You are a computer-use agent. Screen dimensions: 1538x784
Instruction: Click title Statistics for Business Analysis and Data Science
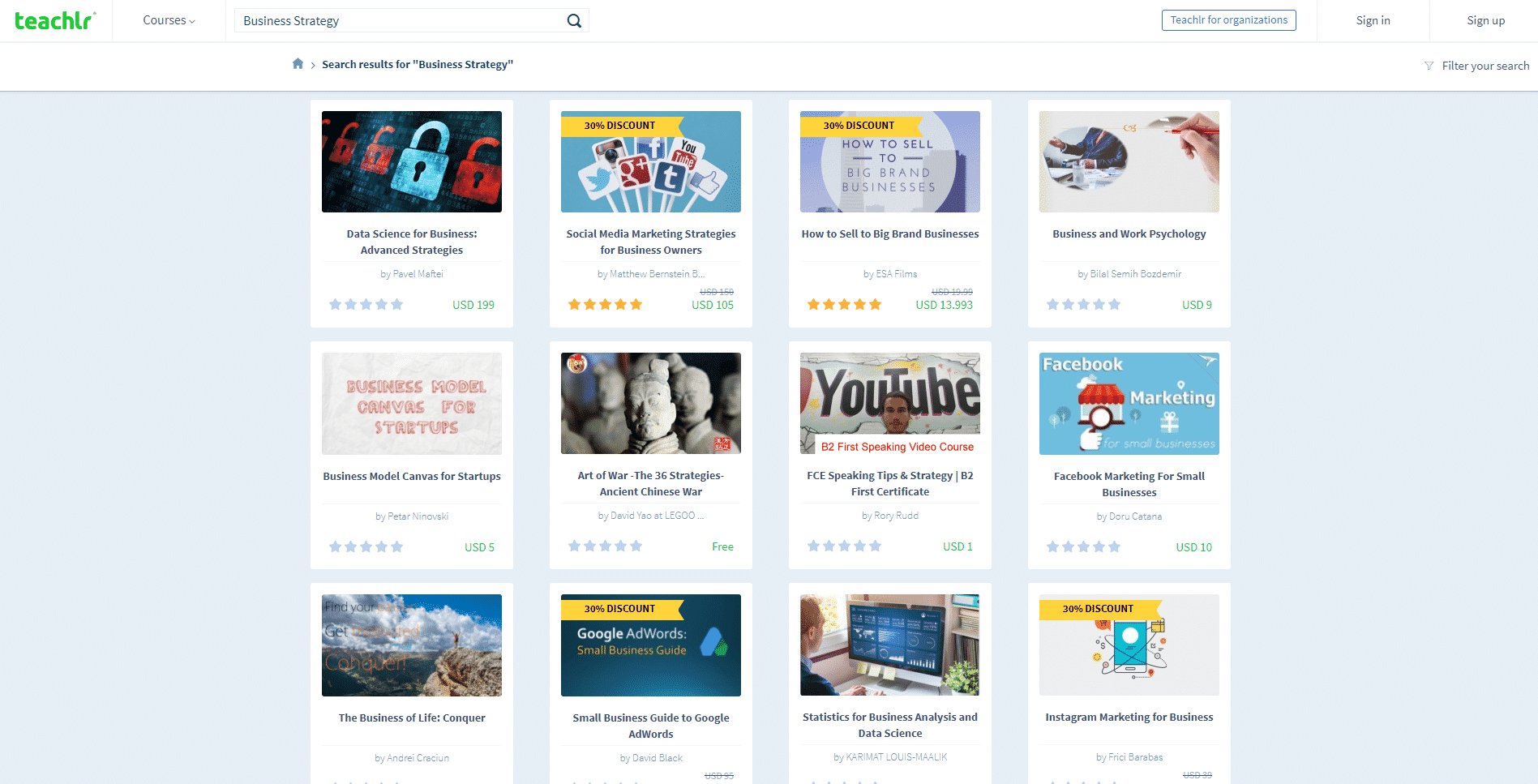click(890, 725)
